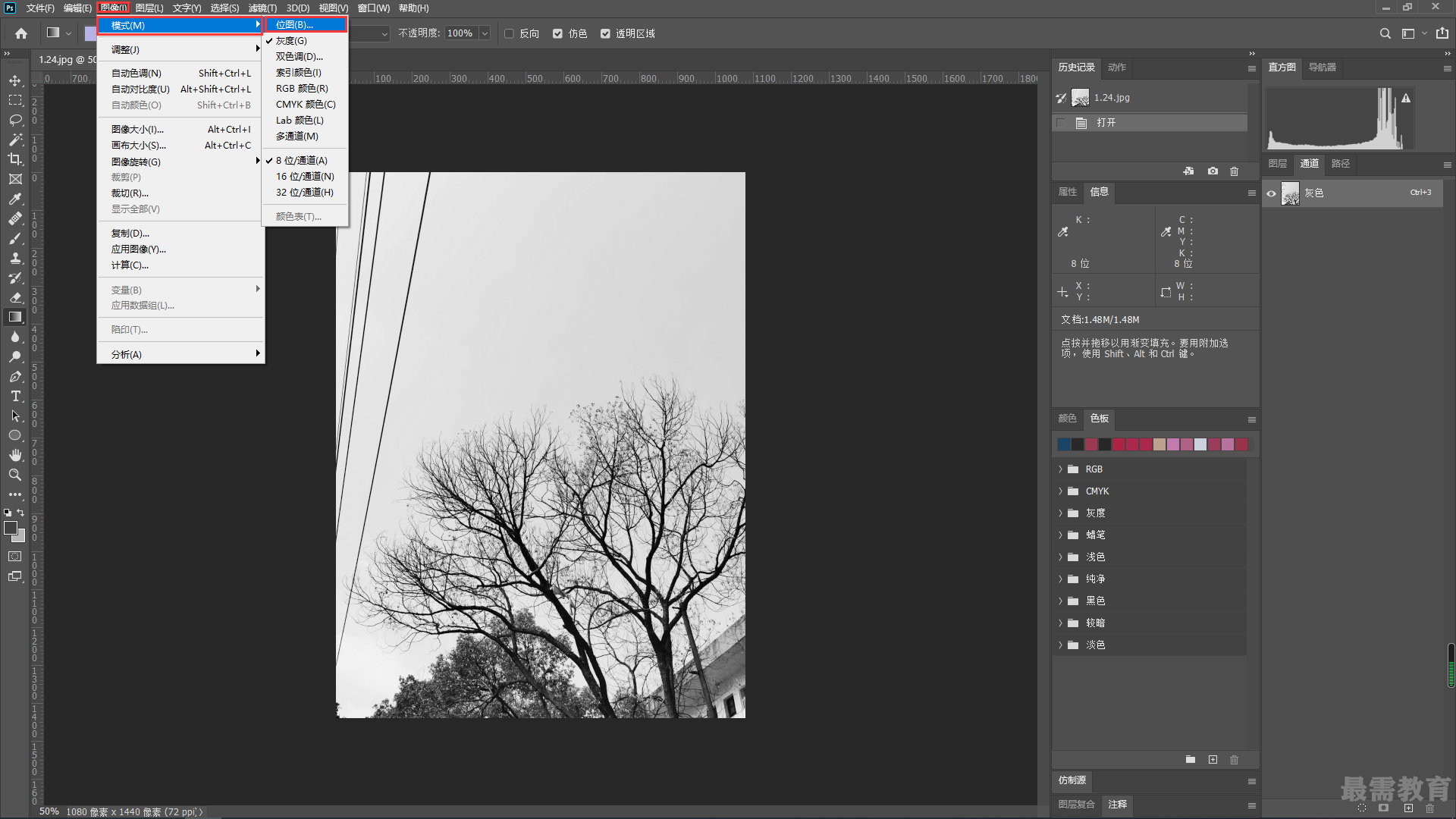
Task: Select the Pen tool
Action: (x=15, y=376)
